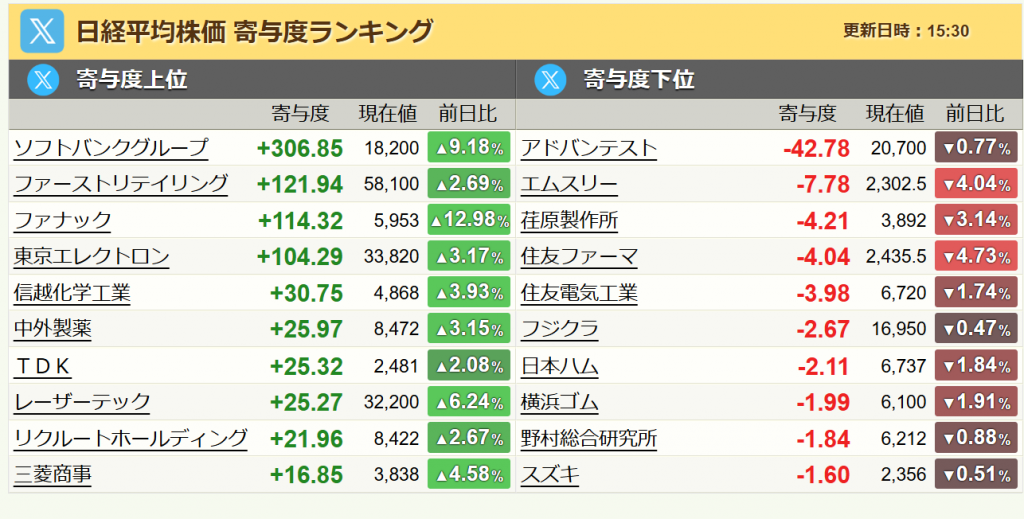Click the X icon next to 寄与度上位
Viewport: 1024px width, 519px height.
(42, 79)
